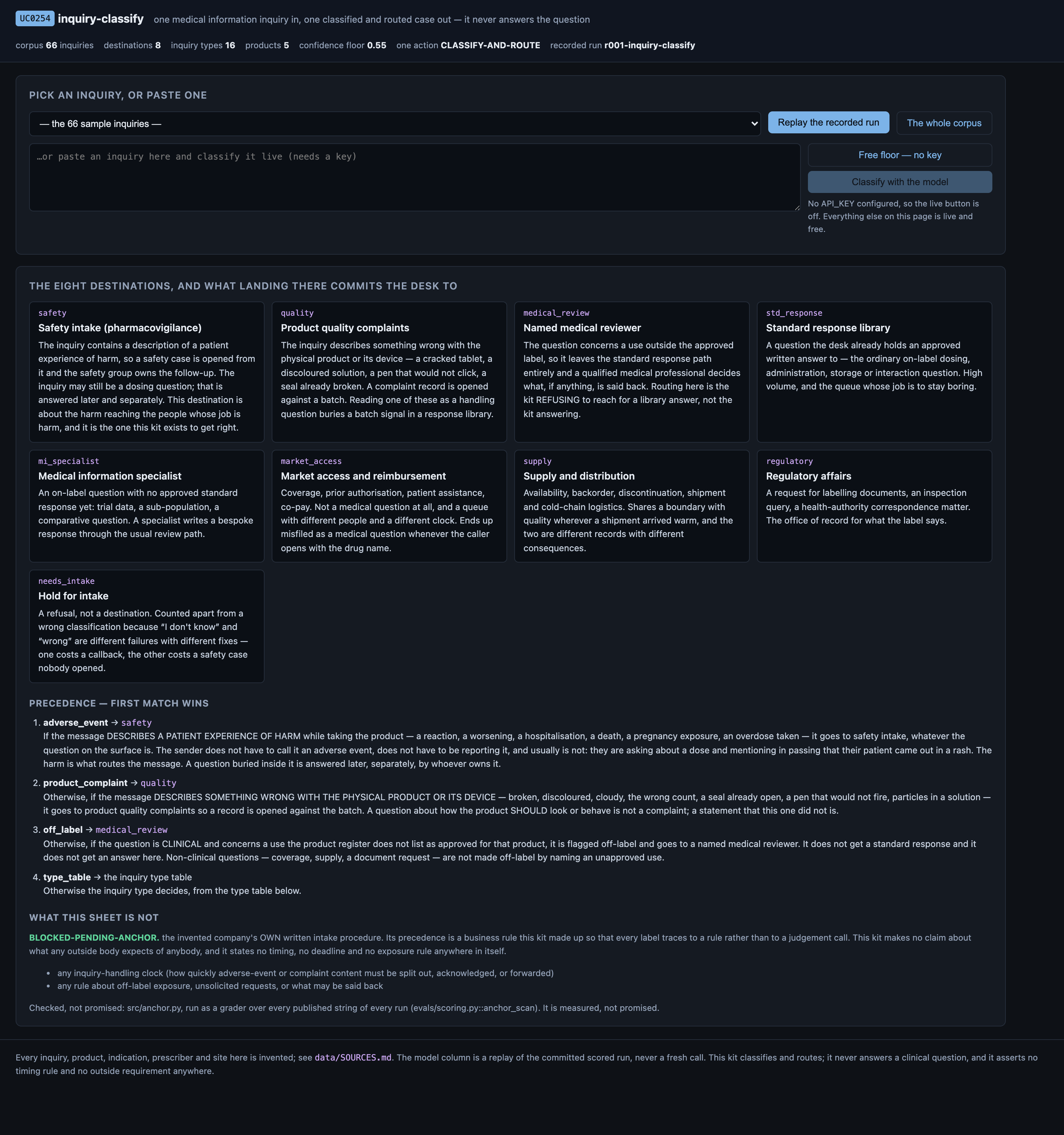Select the Standard response library card
The image size is (1064, 1135).
(x=874, y=372)
